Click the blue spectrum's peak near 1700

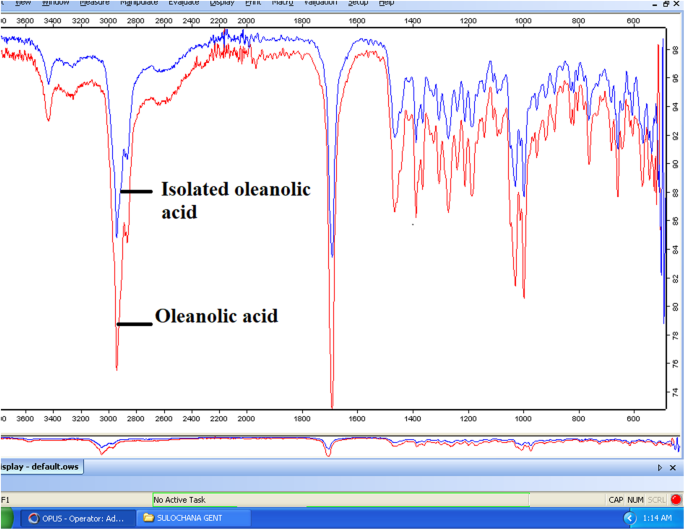[332, 256]
